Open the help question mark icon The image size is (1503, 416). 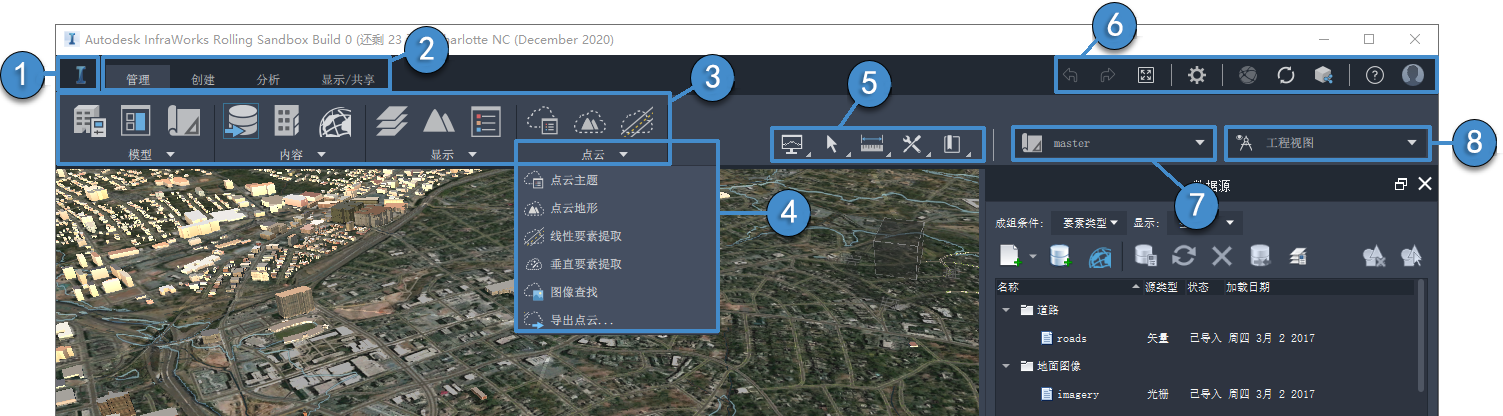tap(1375, 75)
